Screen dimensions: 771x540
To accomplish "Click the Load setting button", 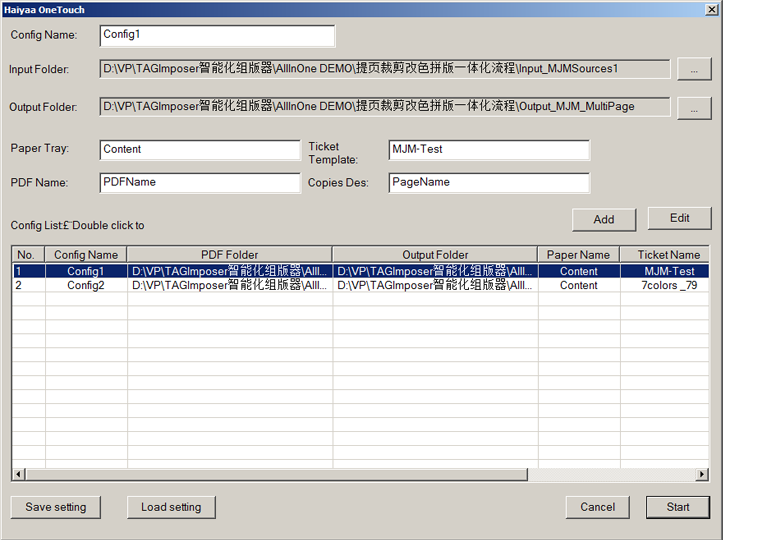I will [x=171, y=507].
